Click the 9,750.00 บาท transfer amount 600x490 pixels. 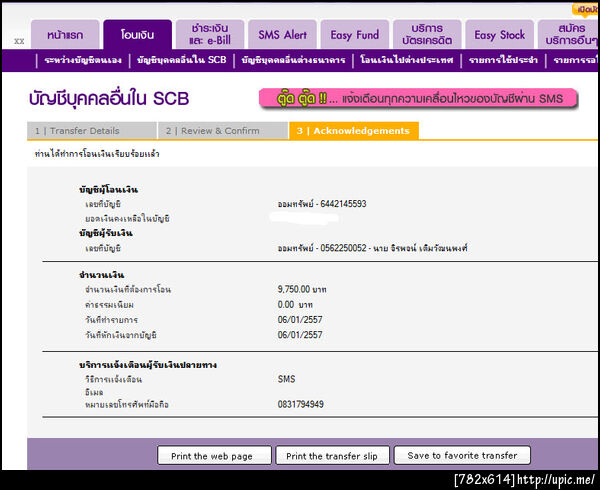pyautogui.click(x=302, y=289)
